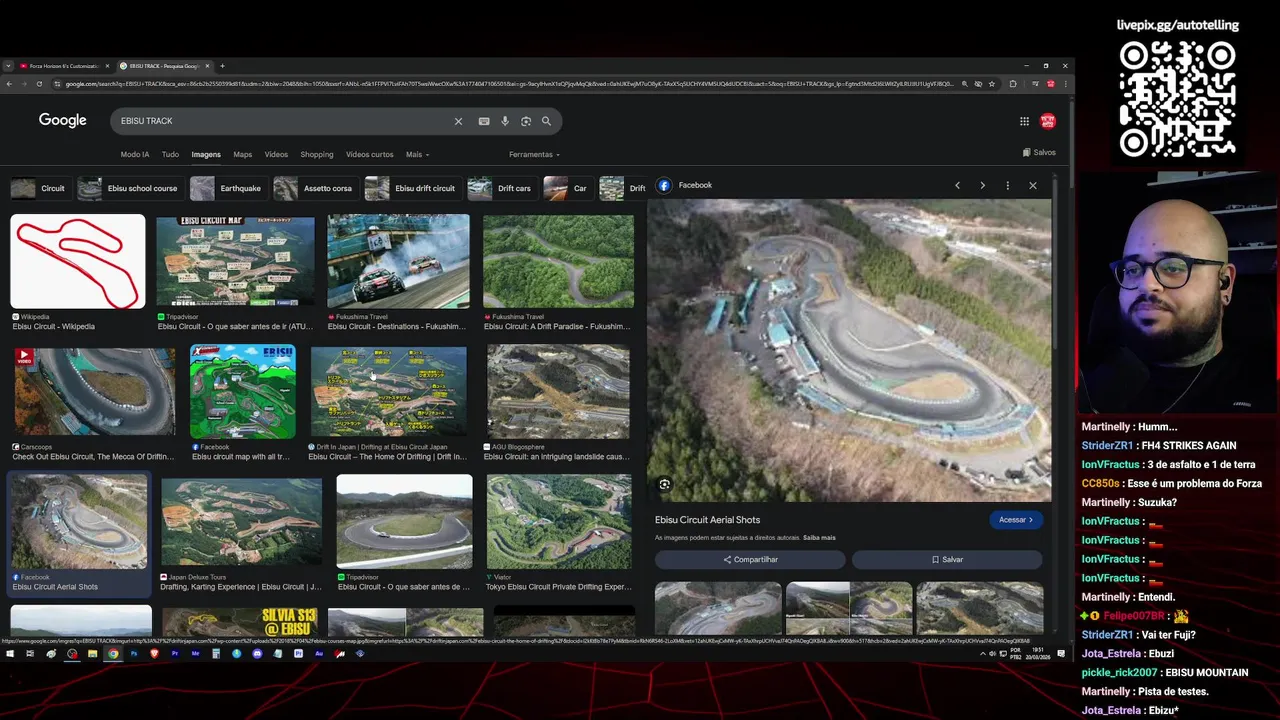Switch to Videos tab
This screenshot has height=720, width=1280.
pos(276,155)
